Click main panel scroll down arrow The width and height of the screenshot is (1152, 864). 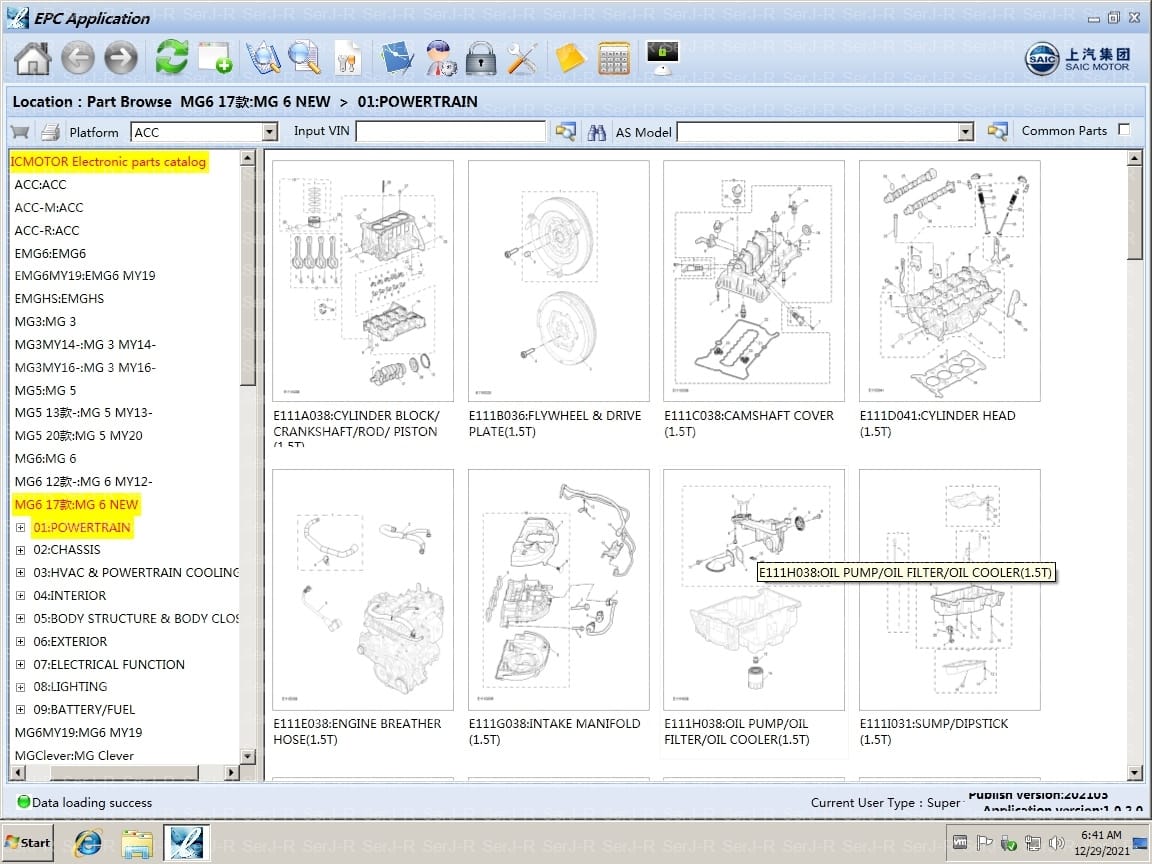(1134, 772)
